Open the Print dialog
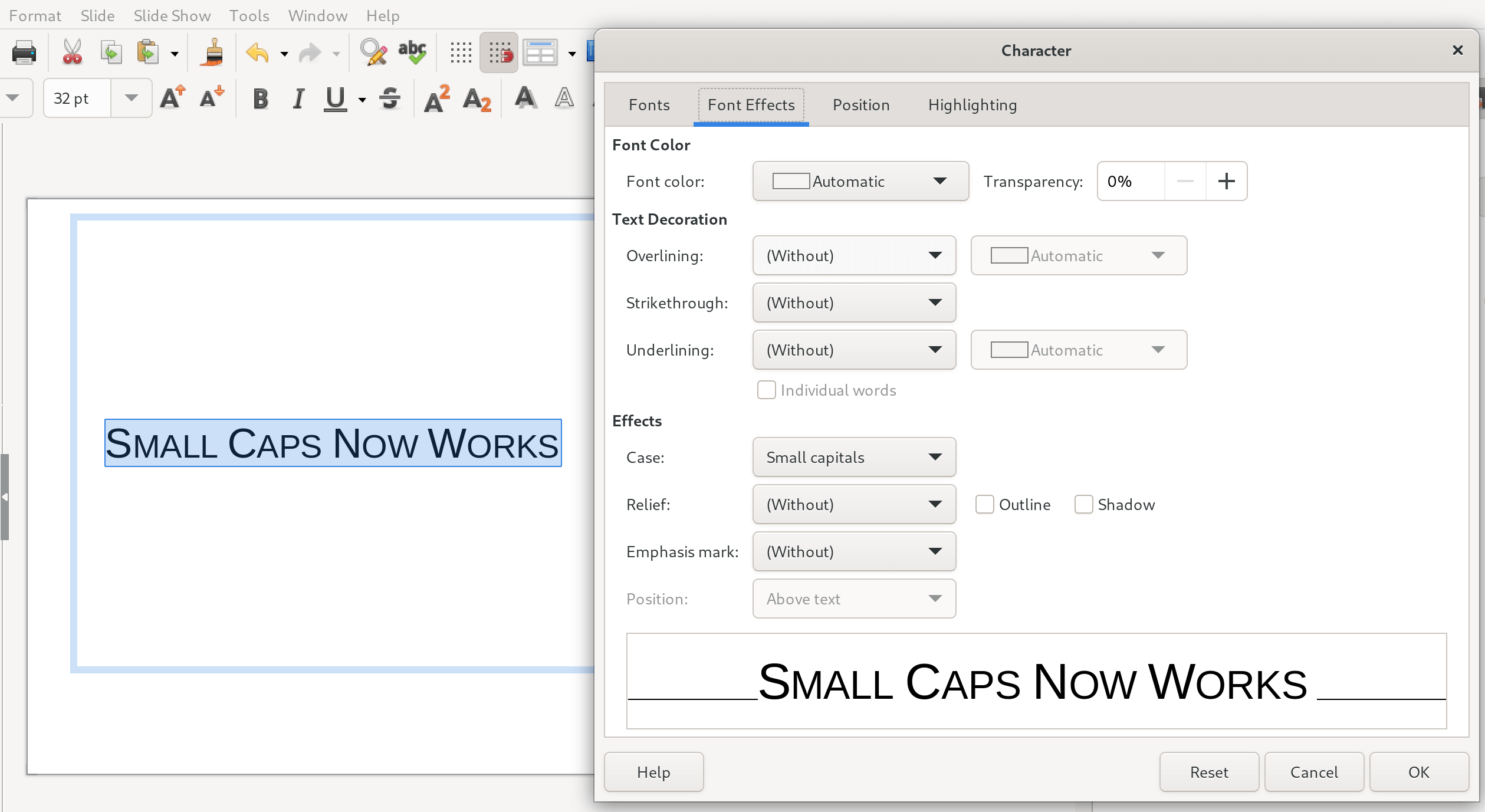The width and height of the screenshot is (1485, 812). (24, 52)
